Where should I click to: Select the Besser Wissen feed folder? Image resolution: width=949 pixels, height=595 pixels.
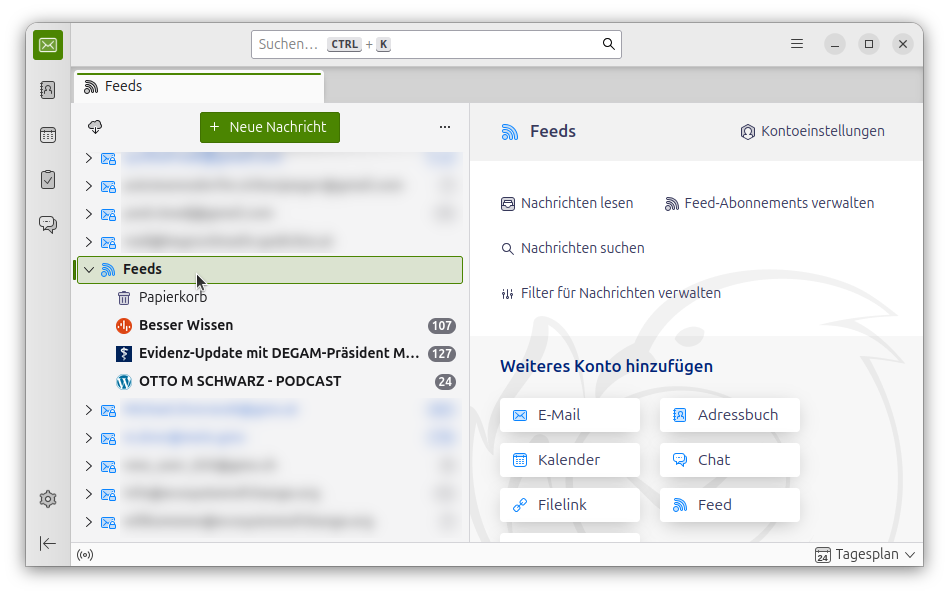pyautogui.click(x=186, y=325)
